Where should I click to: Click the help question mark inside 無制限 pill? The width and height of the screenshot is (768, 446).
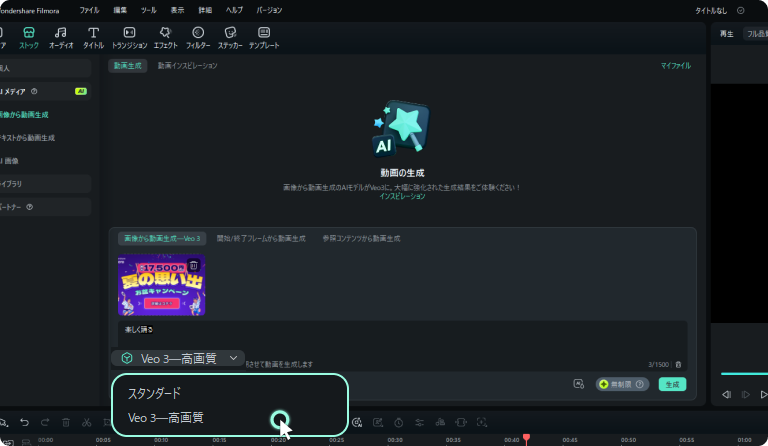pyautogui.click(x=640, y=384)
